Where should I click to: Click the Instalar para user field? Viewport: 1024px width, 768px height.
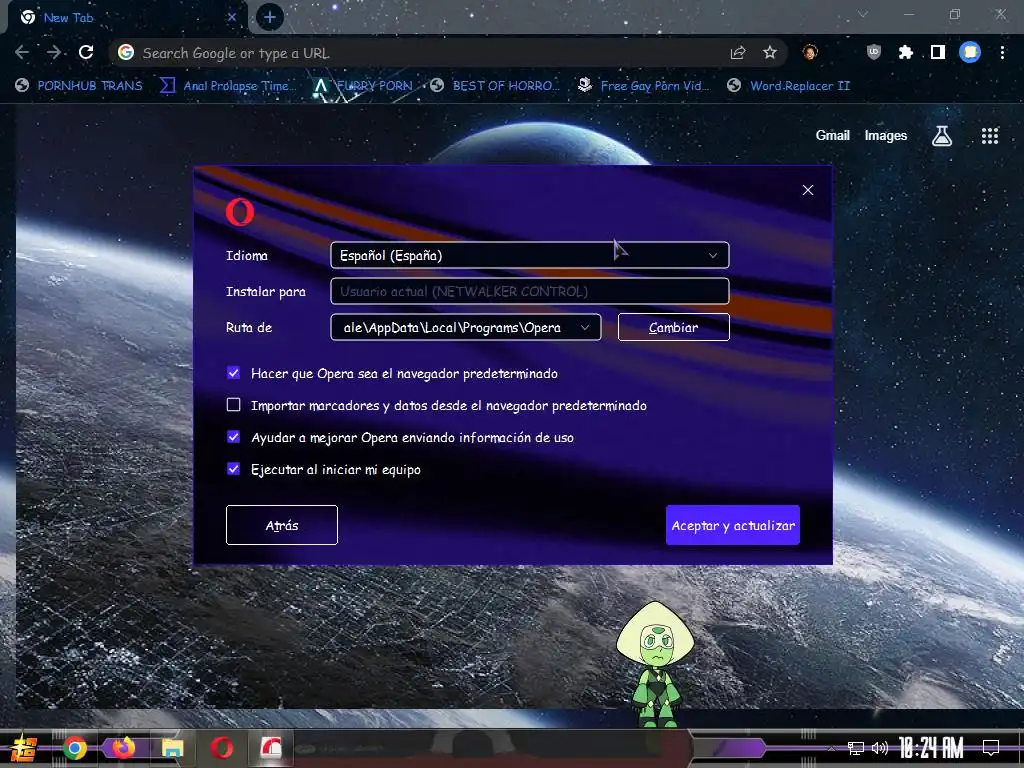click(x=530, y=291)
